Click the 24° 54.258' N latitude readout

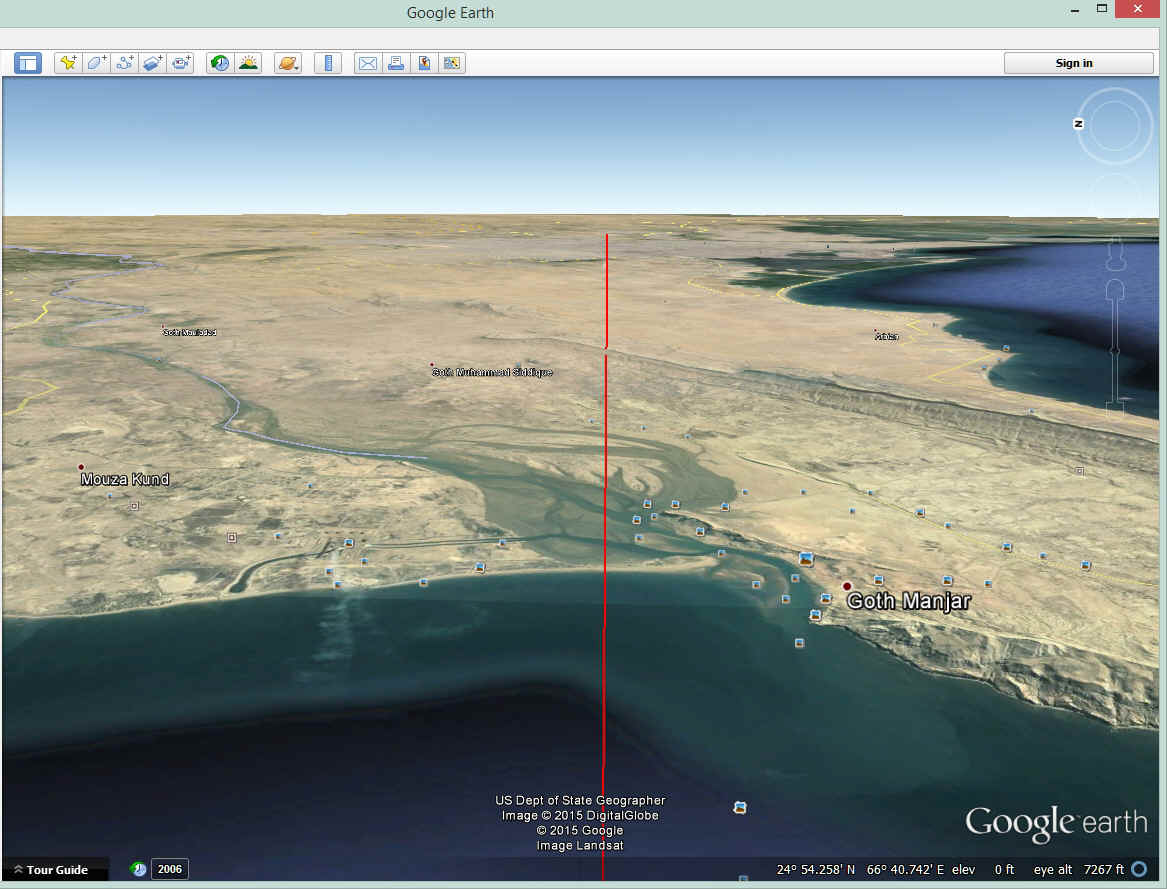point(815,870)
